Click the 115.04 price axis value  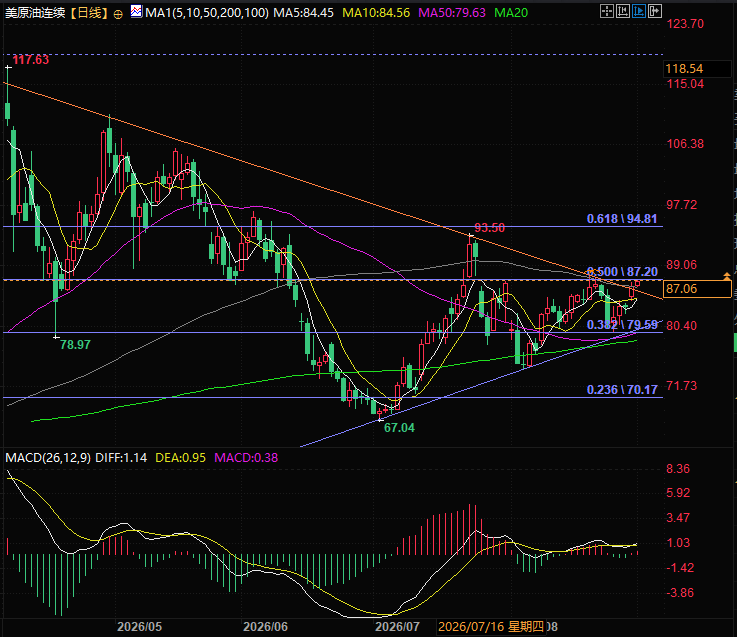pyautogui.click(x=685, y=84)
